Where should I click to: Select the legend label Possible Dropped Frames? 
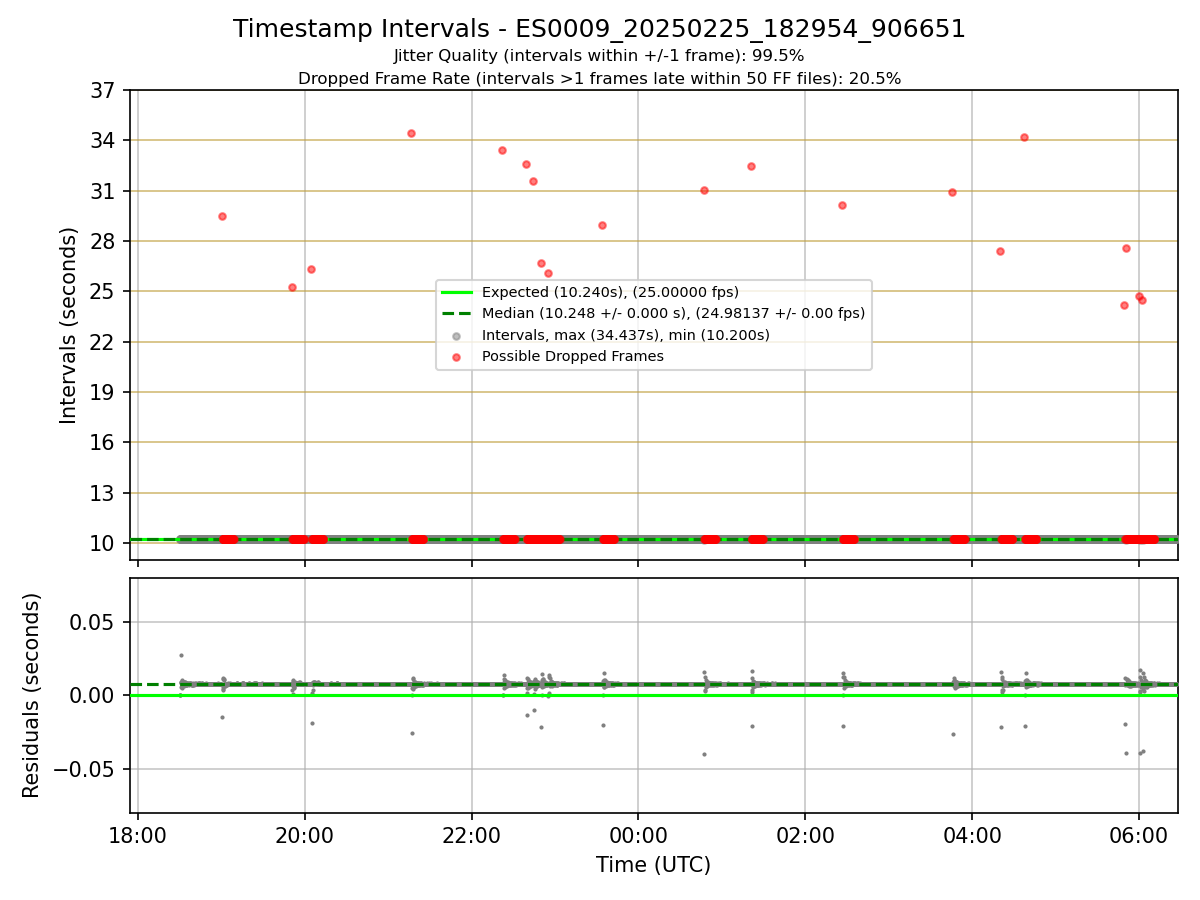tap(573, 357)
